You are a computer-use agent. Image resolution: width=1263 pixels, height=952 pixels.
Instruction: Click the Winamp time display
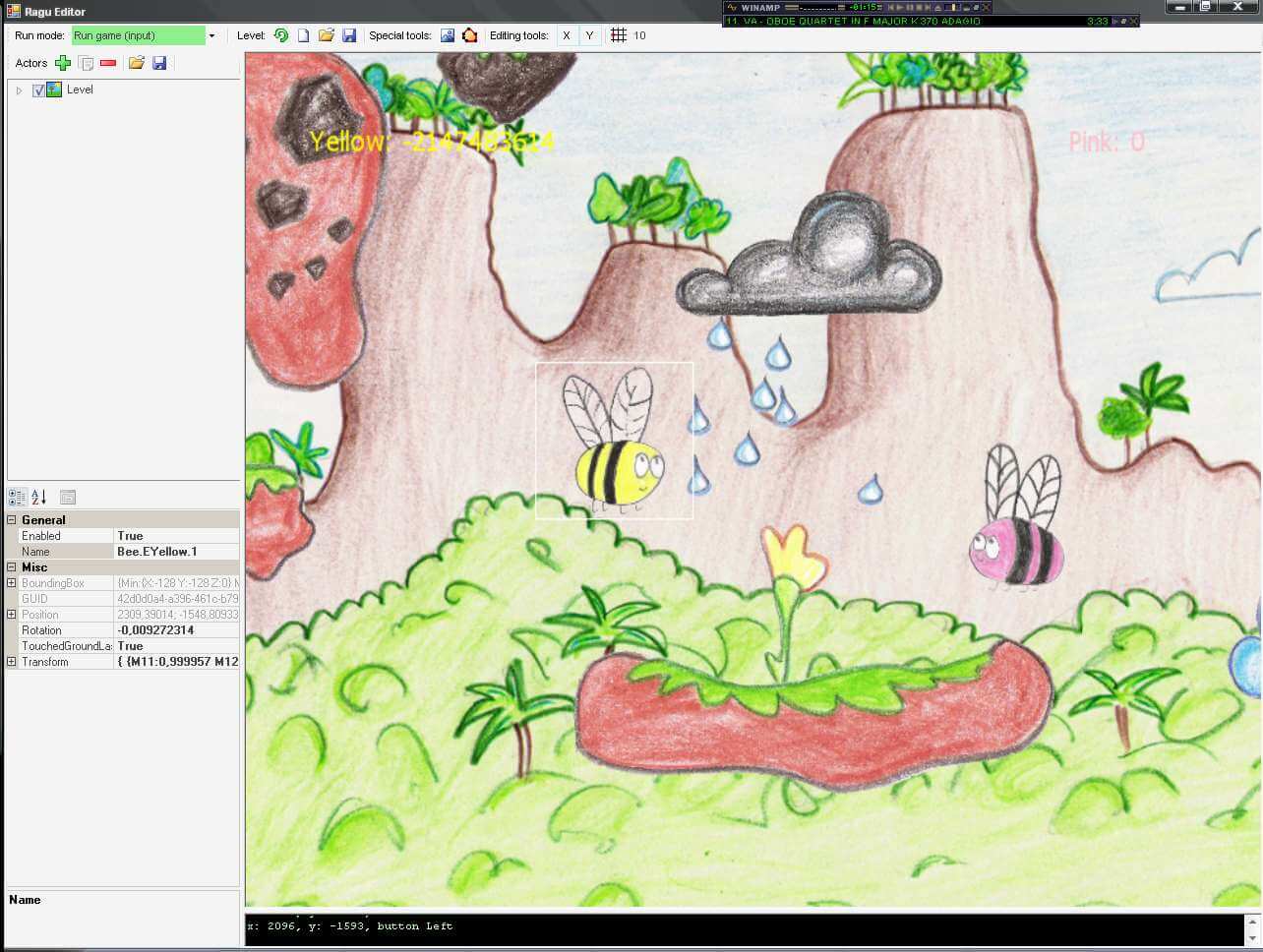click(x=863, y=7)
